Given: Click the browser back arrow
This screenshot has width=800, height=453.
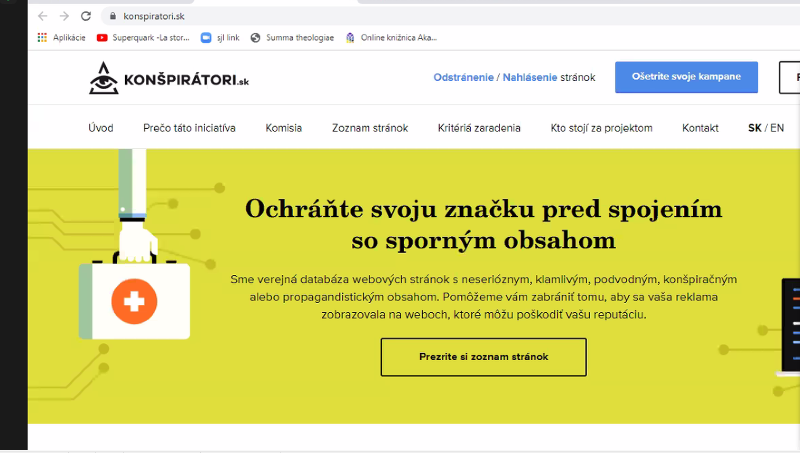Looking at the screenshot, I should coord(43,16).
